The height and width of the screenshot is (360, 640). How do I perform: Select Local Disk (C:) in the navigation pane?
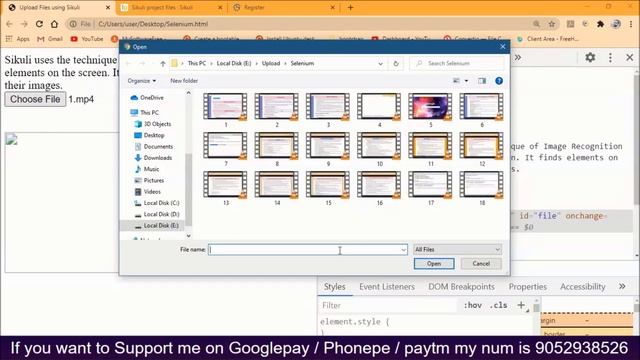pyautogui.click(x=161, y=203)
